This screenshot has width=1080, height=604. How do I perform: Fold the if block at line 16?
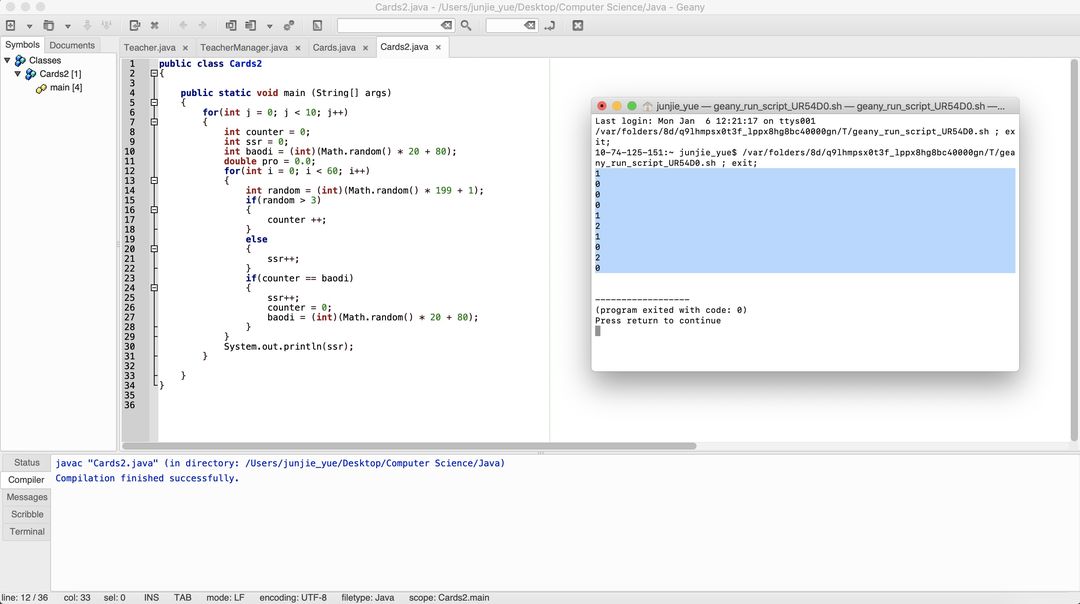tap(154, 210)
